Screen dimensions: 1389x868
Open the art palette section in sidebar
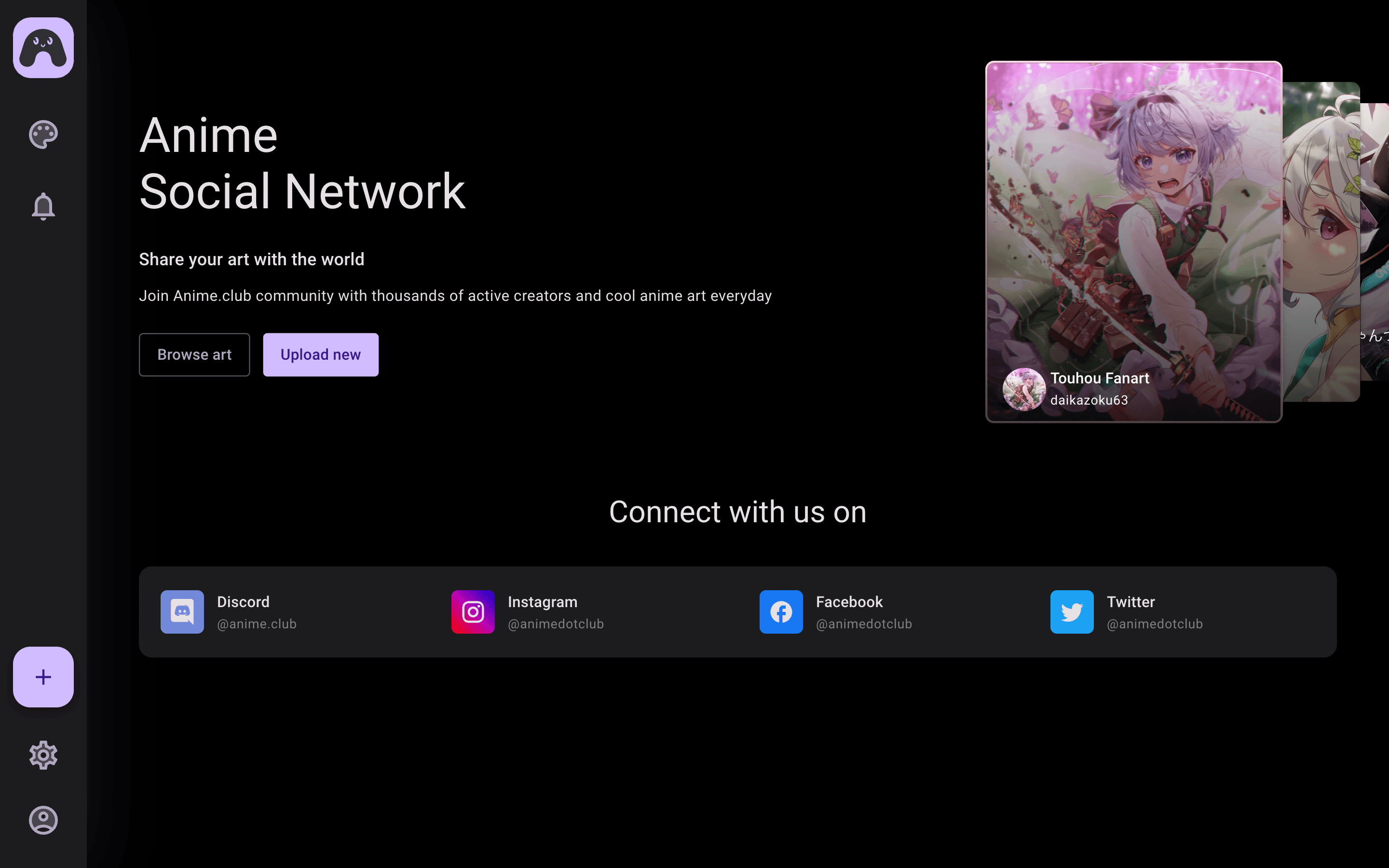click(43, 135)
